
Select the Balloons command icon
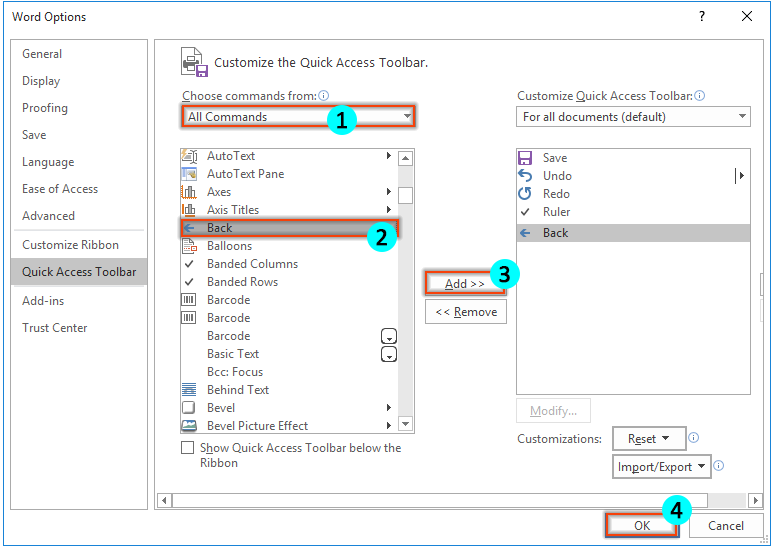pyautogui.click(x=189, y=245)
